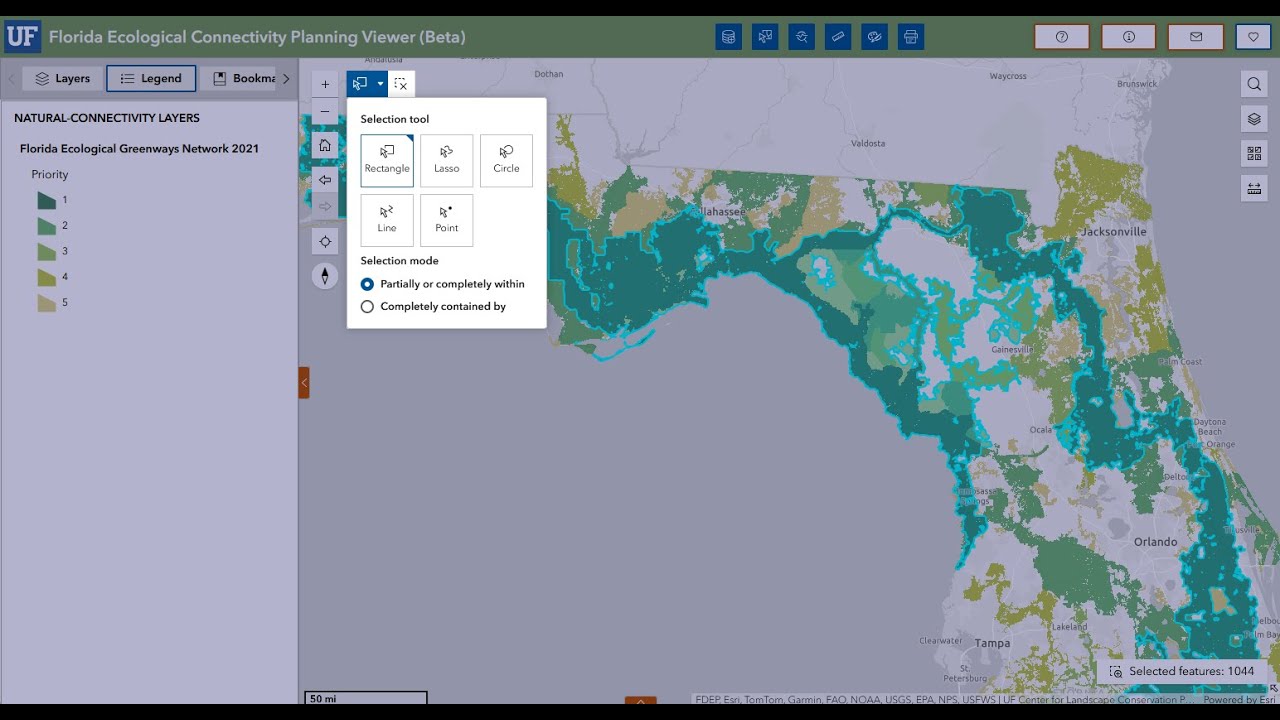This screenshot has width=1280, height=720.
Task: Click the Valdosta label on map
Action: tap(867, 143)
